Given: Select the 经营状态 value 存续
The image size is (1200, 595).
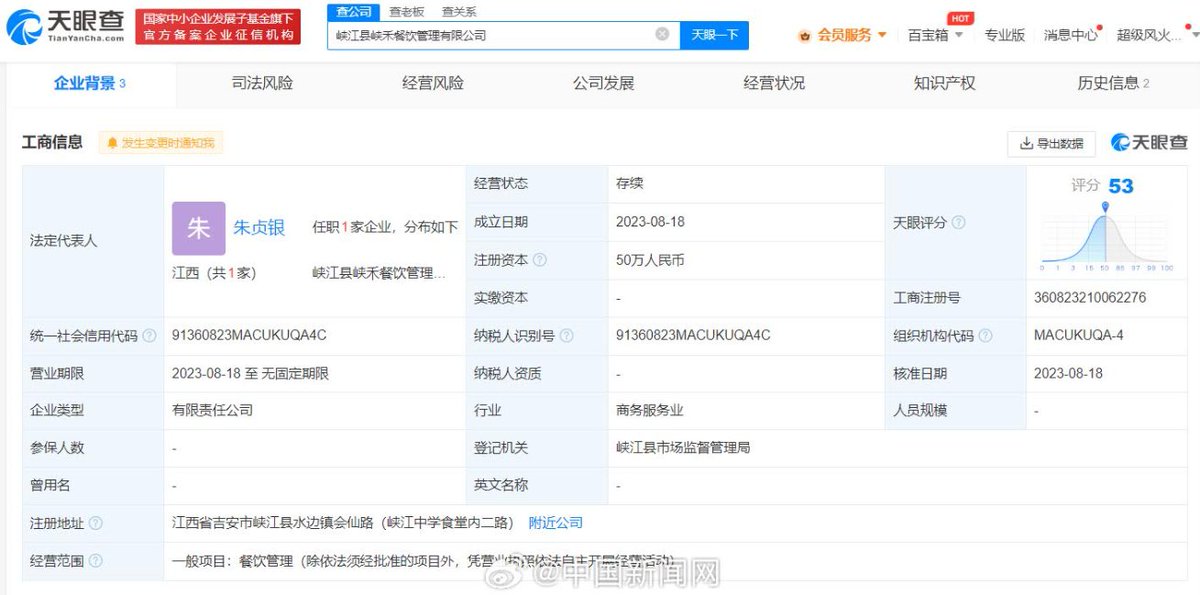Looking at the screenshot, I should pos(630,184).
